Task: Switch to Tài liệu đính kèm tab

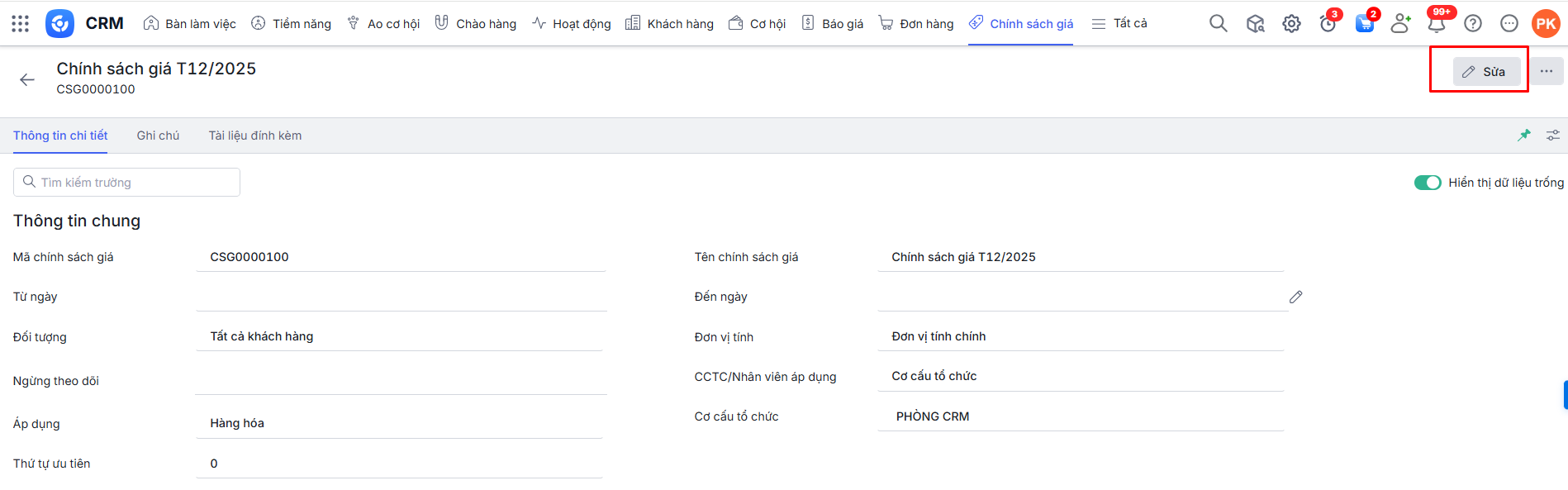Action: coord(254,136)
